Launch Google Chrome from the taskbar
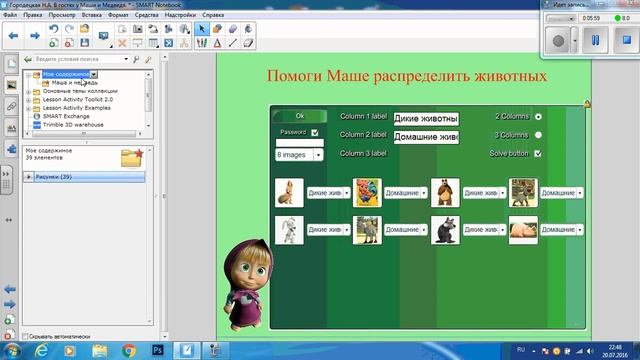This screenshot has height=360, width=640. (129, 351)
